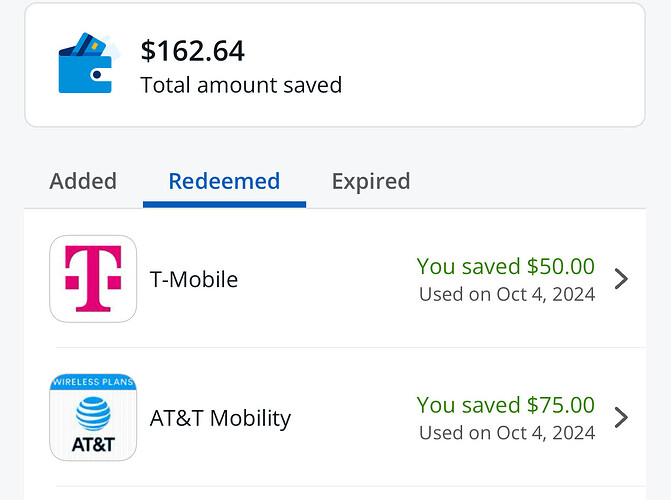Click the T-Mobile merchant name
The width and height of the screenshot is (671, 500).
pyautogui.click(x=194, y=280)
